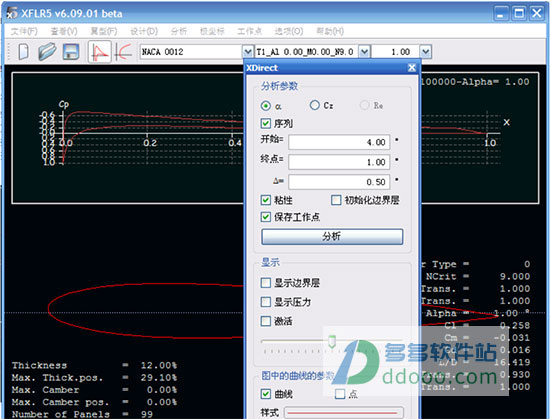Open the 极坐标 menu
The image size is (550, 419).
[212, 31]
